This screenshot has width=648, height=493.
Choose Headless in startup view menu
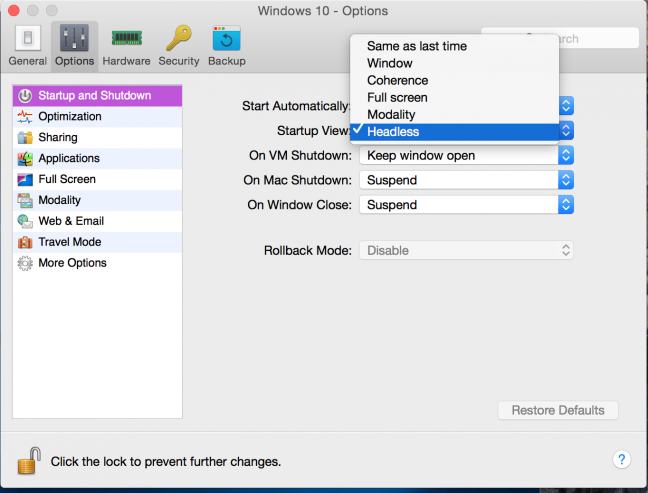(x=455, y=131)
